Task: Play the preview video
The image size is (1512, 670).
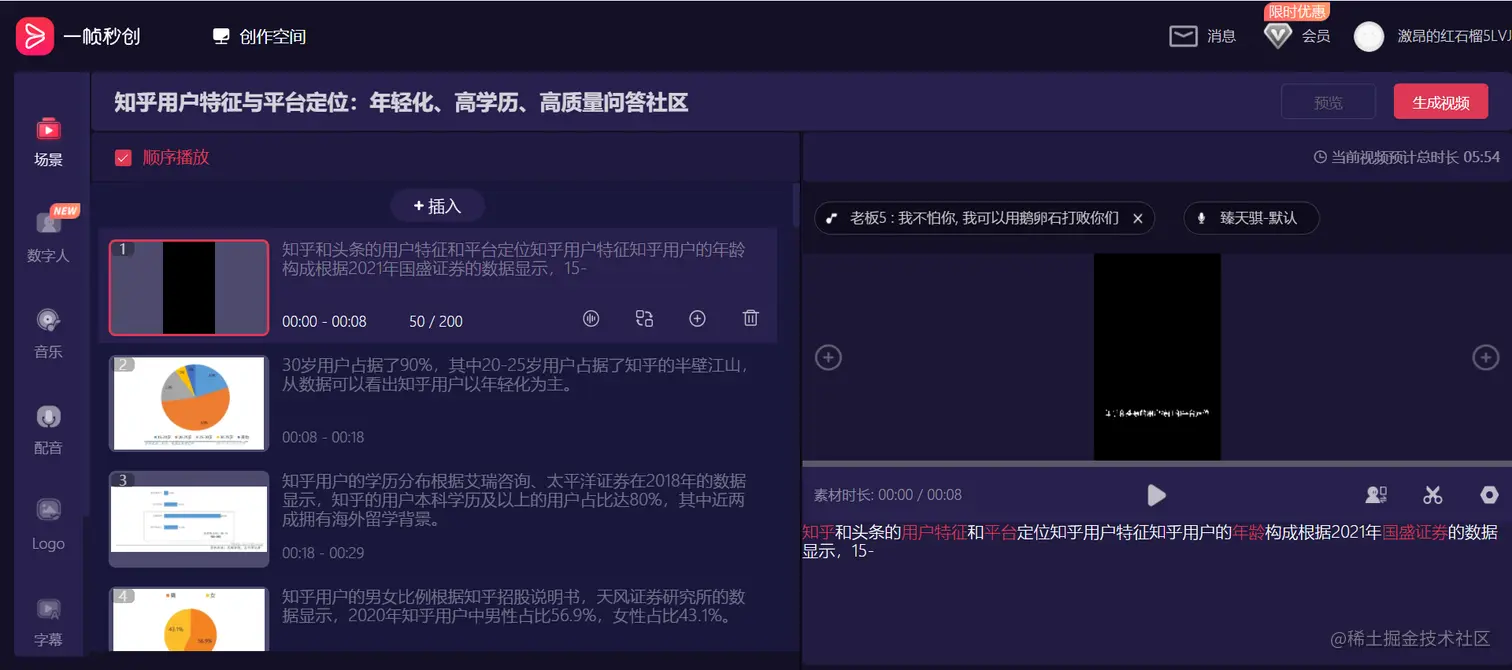Action: pyautogui.click(x=1156, y=495)
